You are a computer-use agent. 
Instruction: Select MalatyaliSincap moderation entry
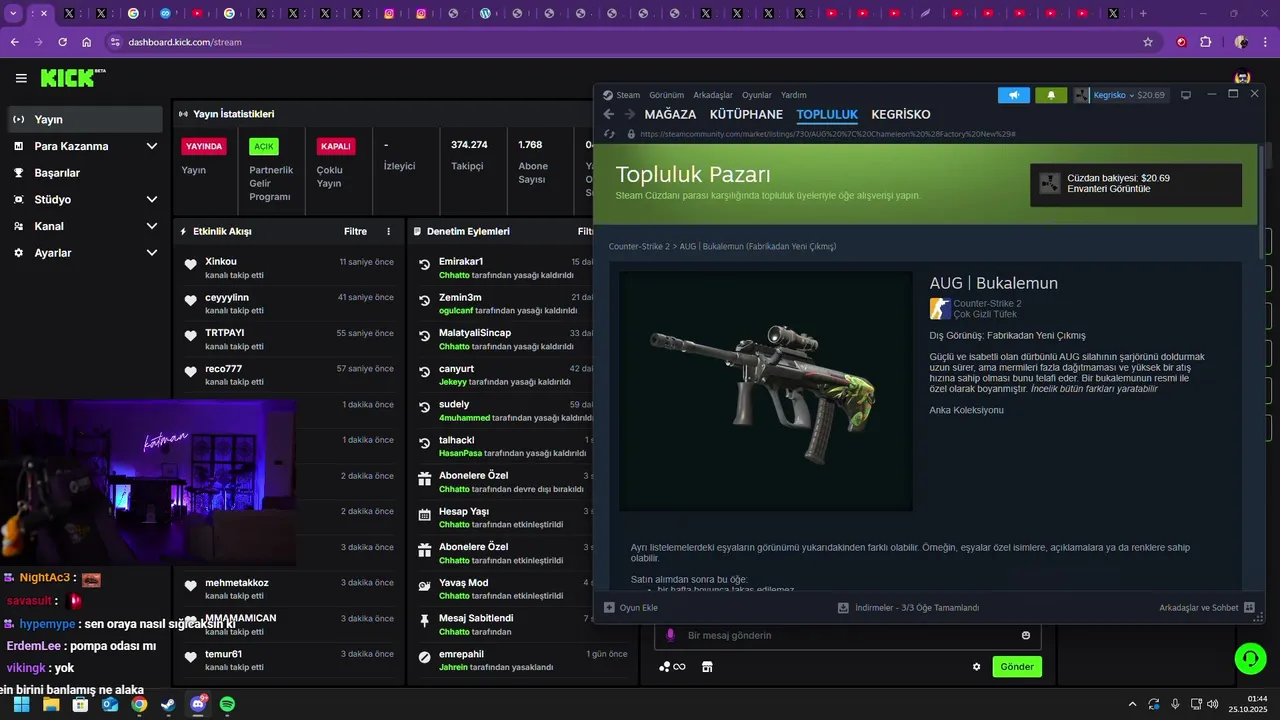[505, 338]
